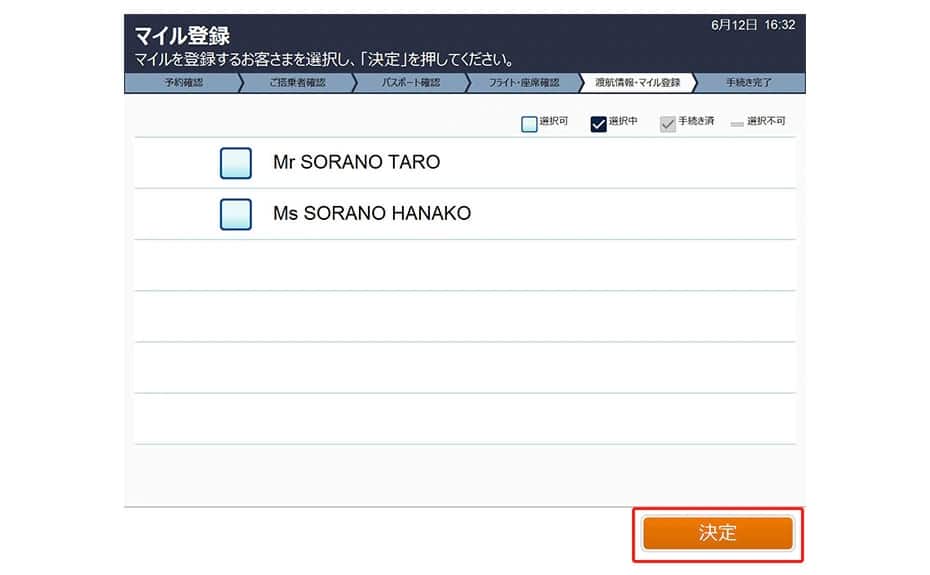Select the フライト・座席確認 step

pyautogui.click(x=524, y=82)
